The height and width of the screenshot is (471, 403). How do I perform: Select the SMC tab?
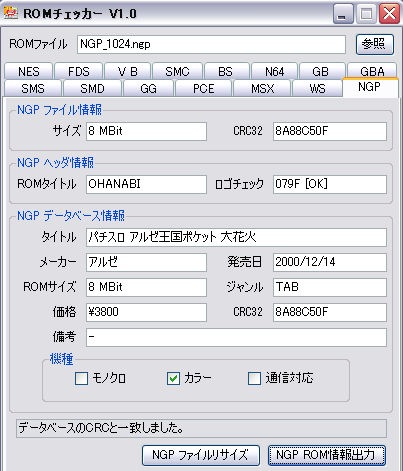(177, 71)
